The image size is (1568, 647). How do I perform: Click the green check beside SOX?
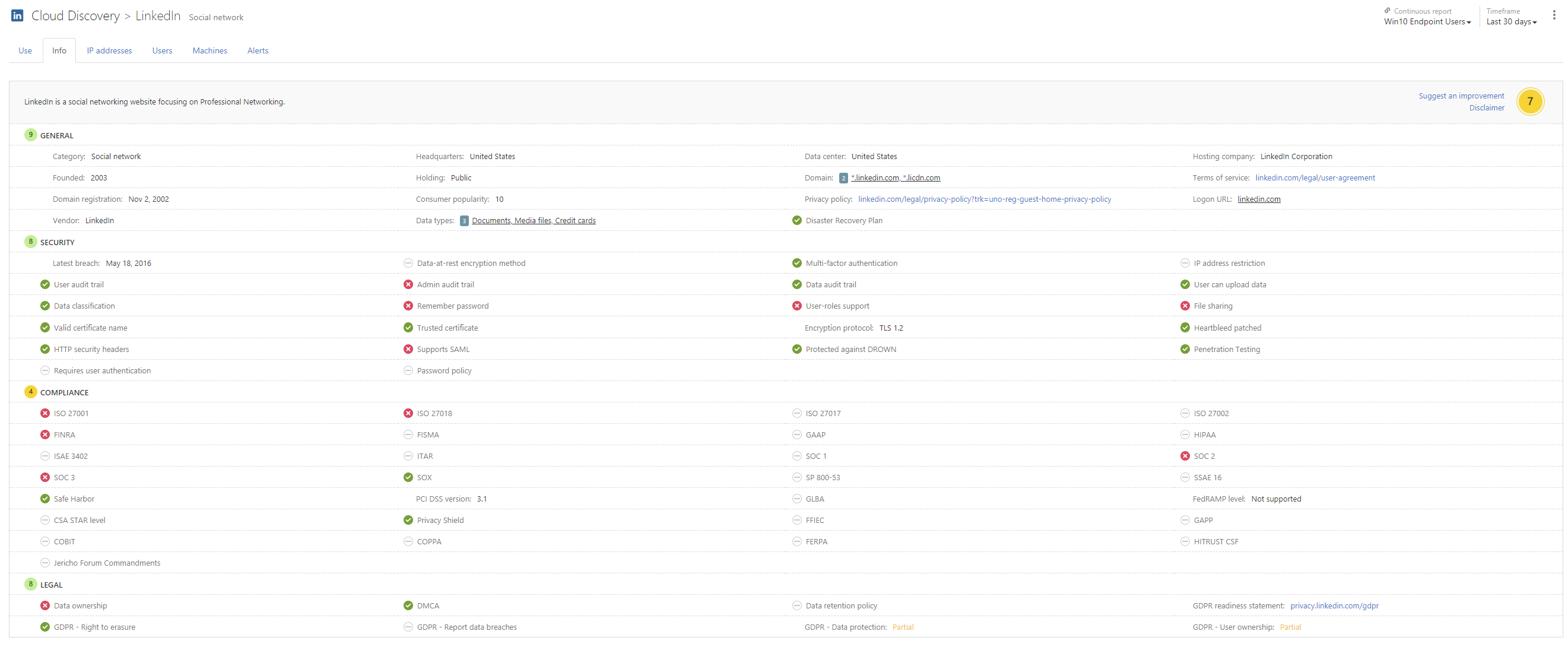pyautogui.click(x=408, y=477)
